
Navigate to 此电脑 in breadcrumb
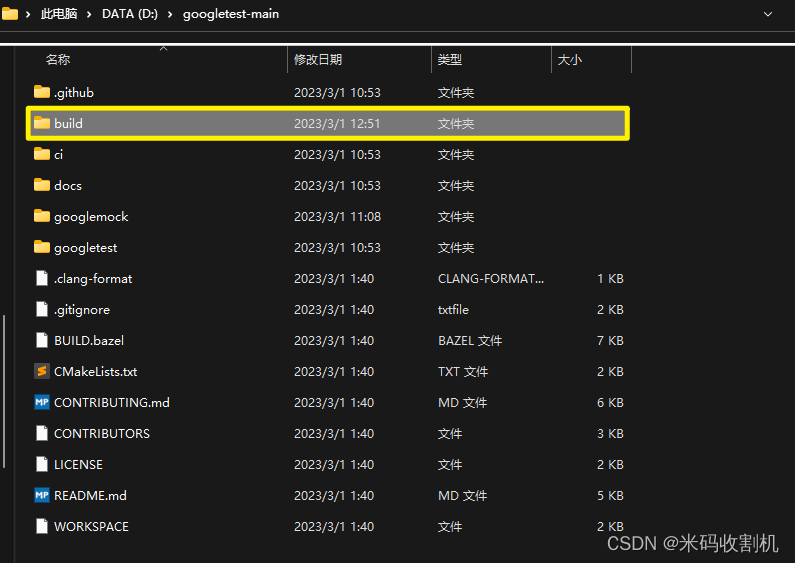point(59,14)
